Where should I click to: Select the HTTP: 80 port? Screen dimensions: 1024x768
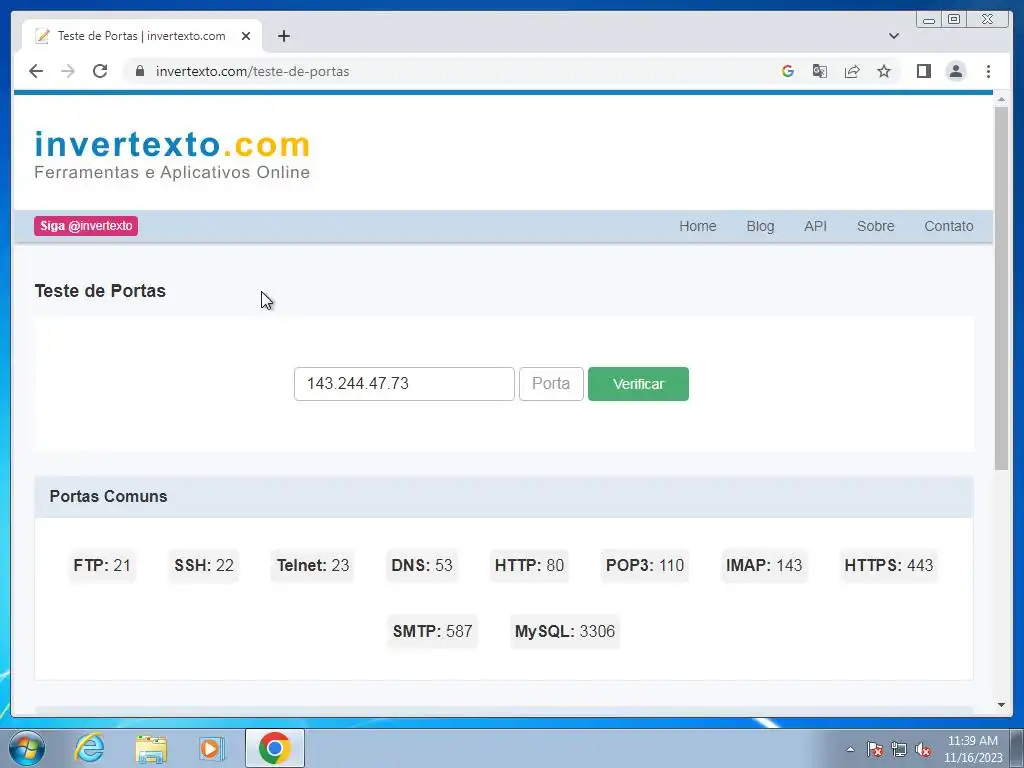pyautogui.click(x=529, y=566)
